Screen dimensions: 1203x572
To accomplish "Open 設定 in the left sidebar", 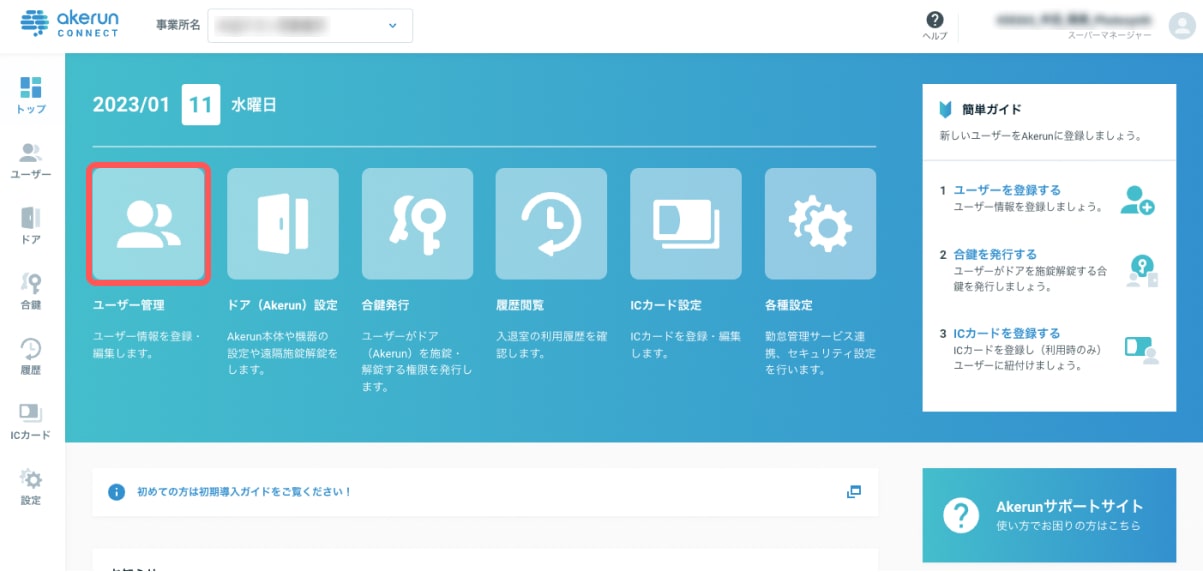I will pyautogui.click(x=31, y=486).
